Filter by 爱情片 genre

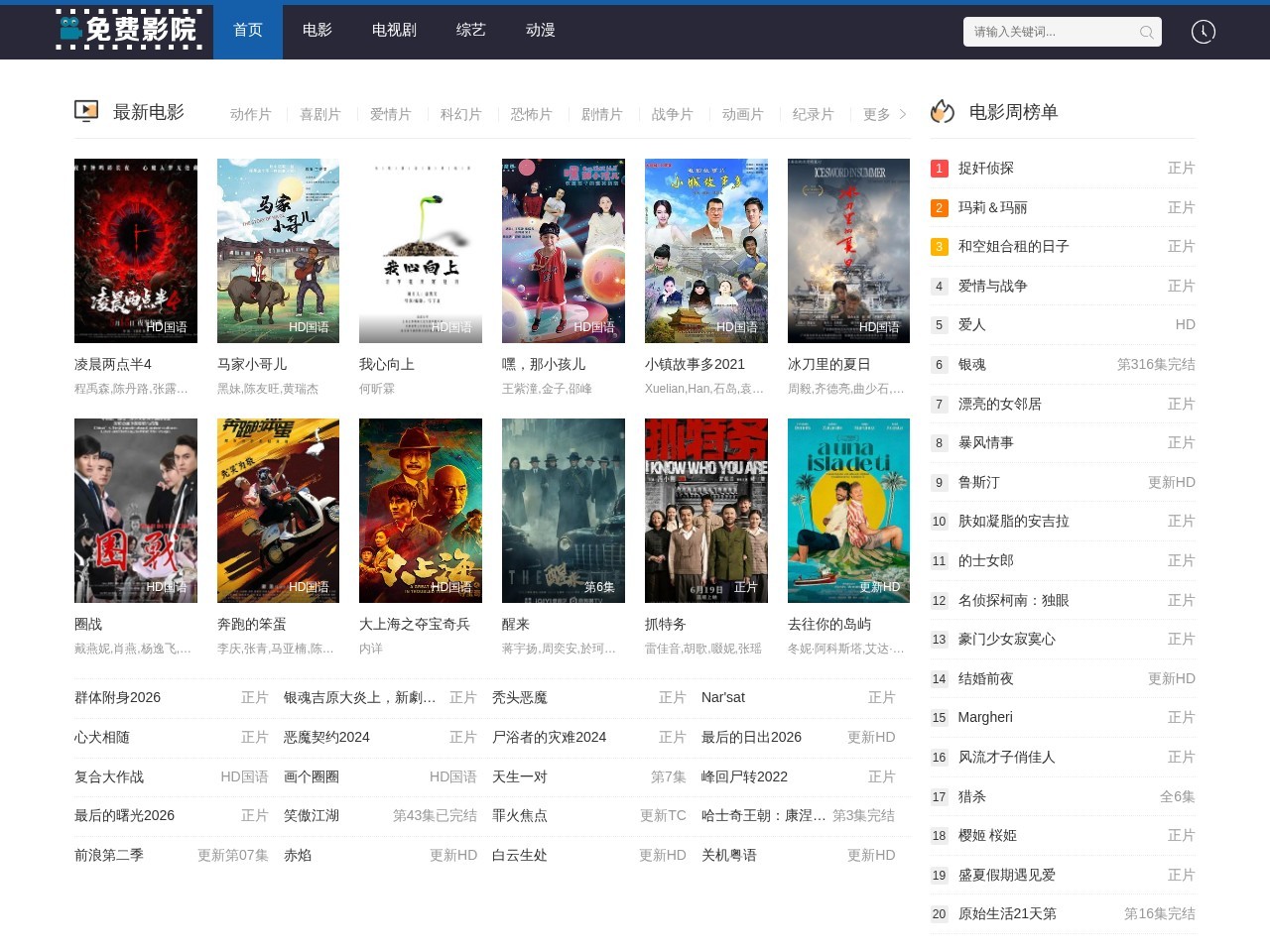391,114
